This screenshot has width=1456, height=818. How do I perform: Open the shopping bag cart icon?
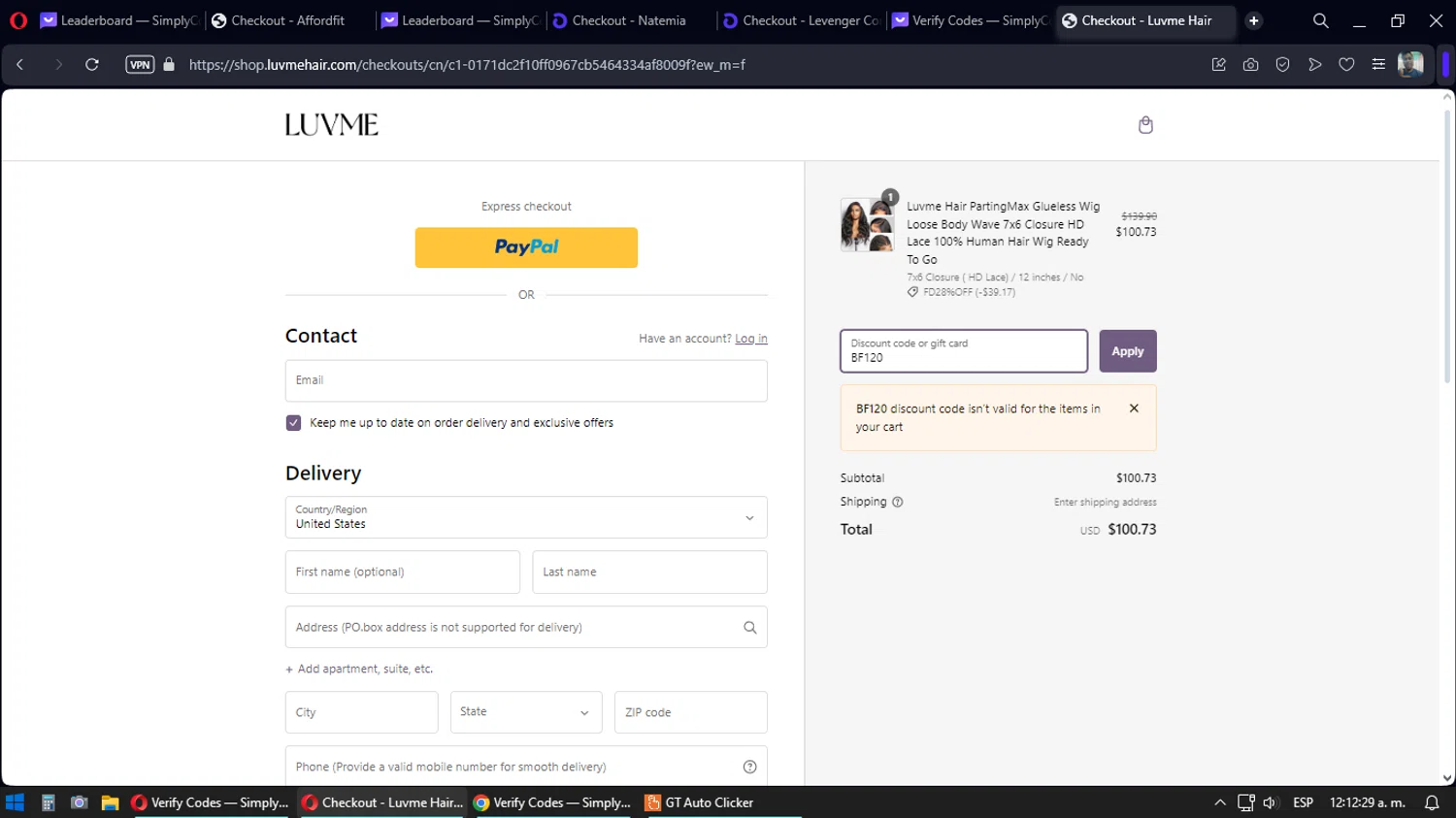(x=1145, y=125)
